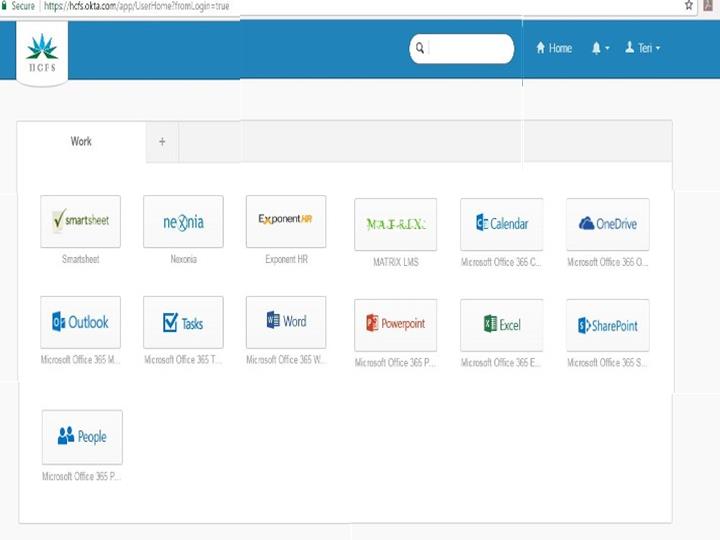720x540 pixels.
Task: Open Microsoft Office 365 Calendar
Action: coord(501,225)
